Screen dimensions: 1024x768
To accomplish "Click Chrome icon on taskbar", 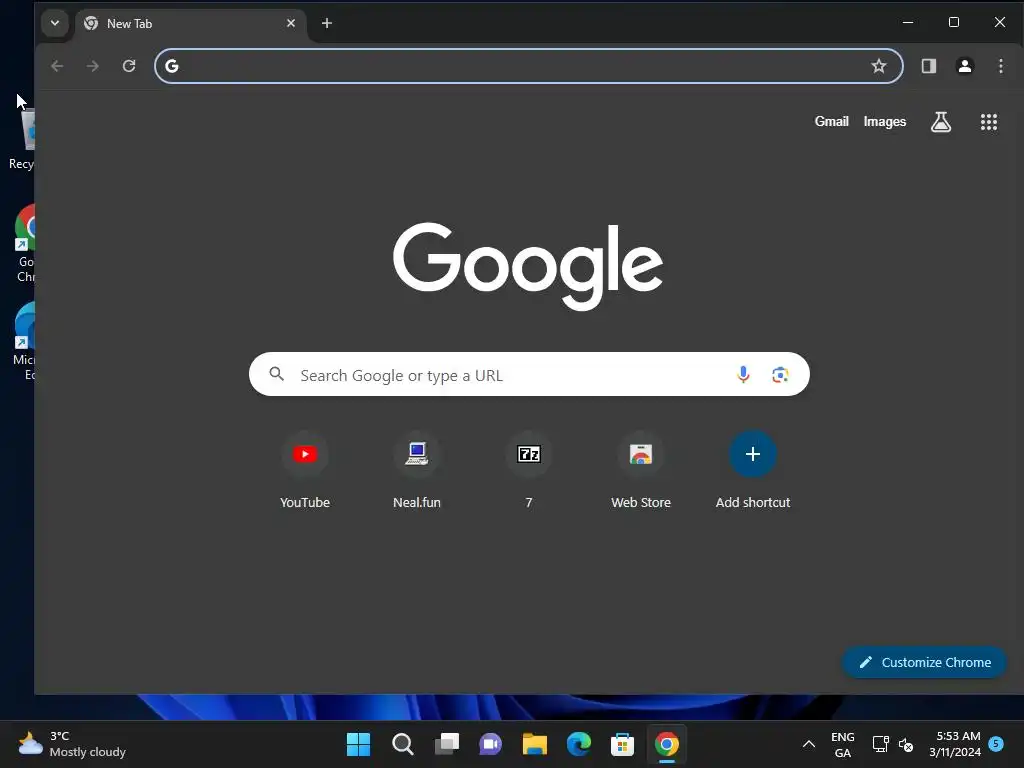I will tap(667, 744).
